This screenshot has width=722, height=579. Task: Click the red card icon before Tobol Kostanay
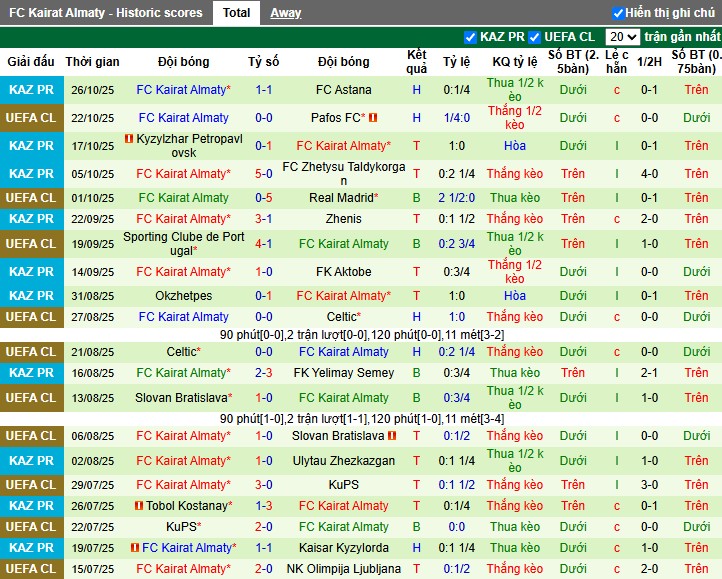(x=139, y=506)
